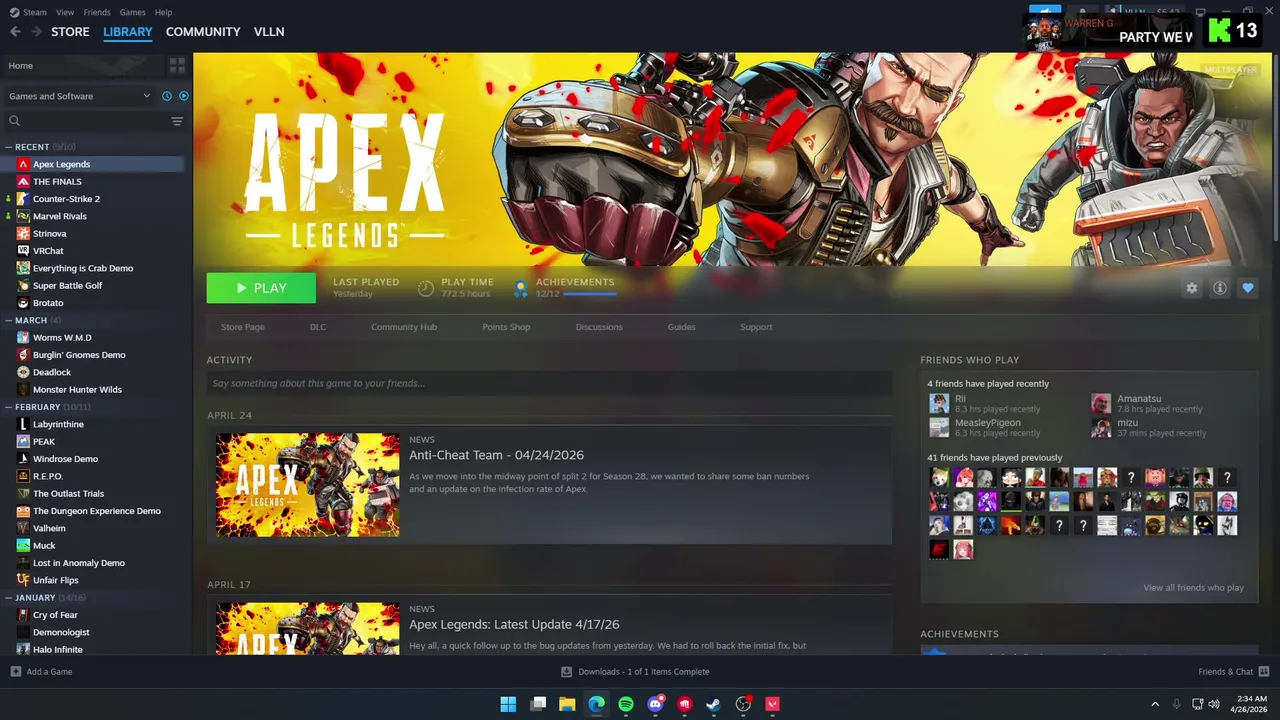Switch to the COMMUNITY tab
Image resolution: width=1280 pixels, height=720 pixels.
(x=203, y=32)
